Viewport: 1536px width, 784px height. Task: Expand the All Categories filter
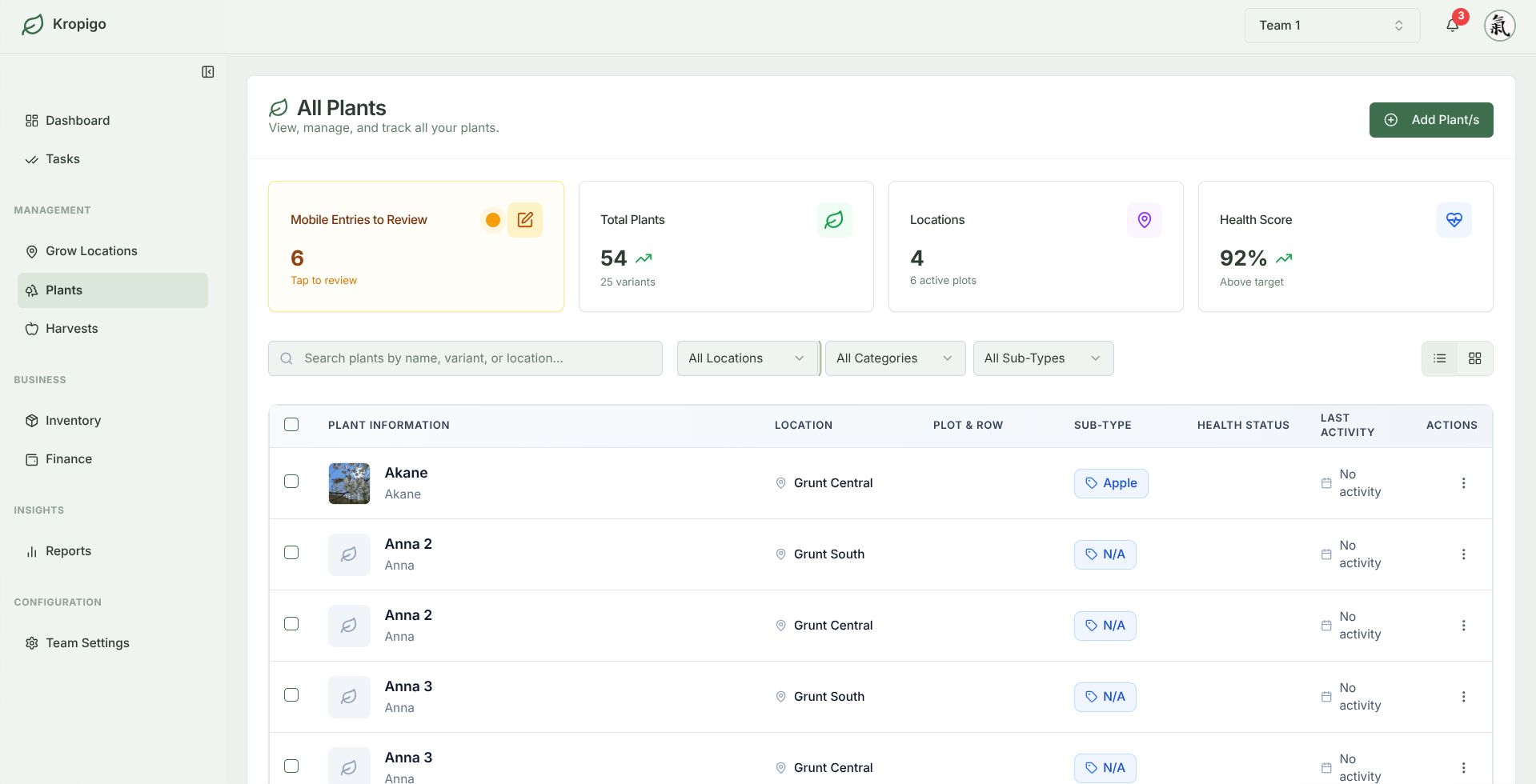894,358
